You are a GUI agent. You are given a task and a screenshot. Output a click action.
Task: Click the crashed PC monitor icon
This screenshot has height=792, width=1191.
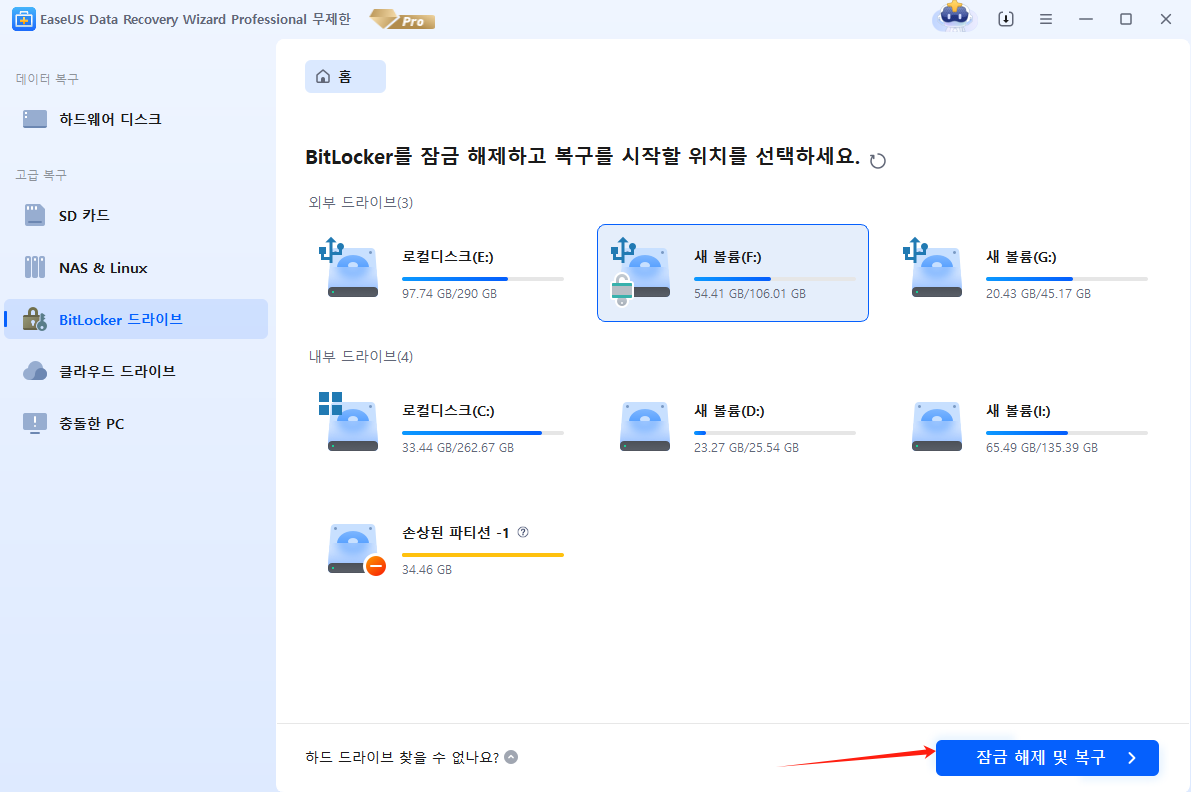click(35, 423)
